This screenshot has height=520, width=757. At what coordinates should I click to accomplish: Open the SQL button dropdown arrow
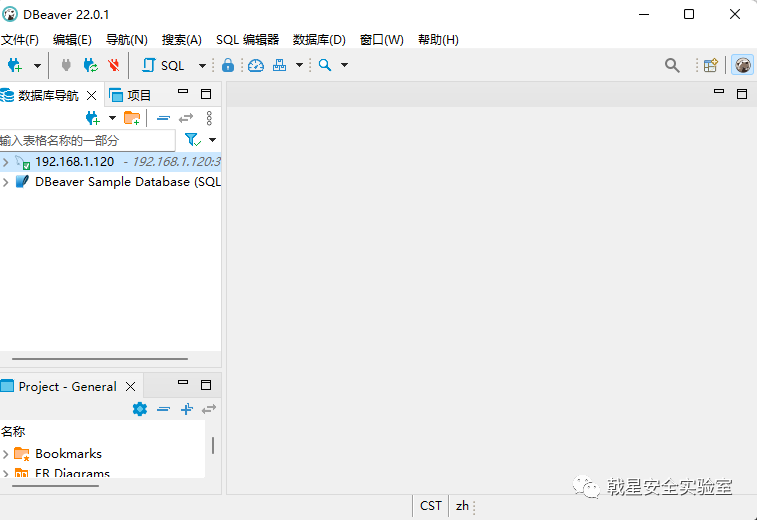tap(202, 65)
